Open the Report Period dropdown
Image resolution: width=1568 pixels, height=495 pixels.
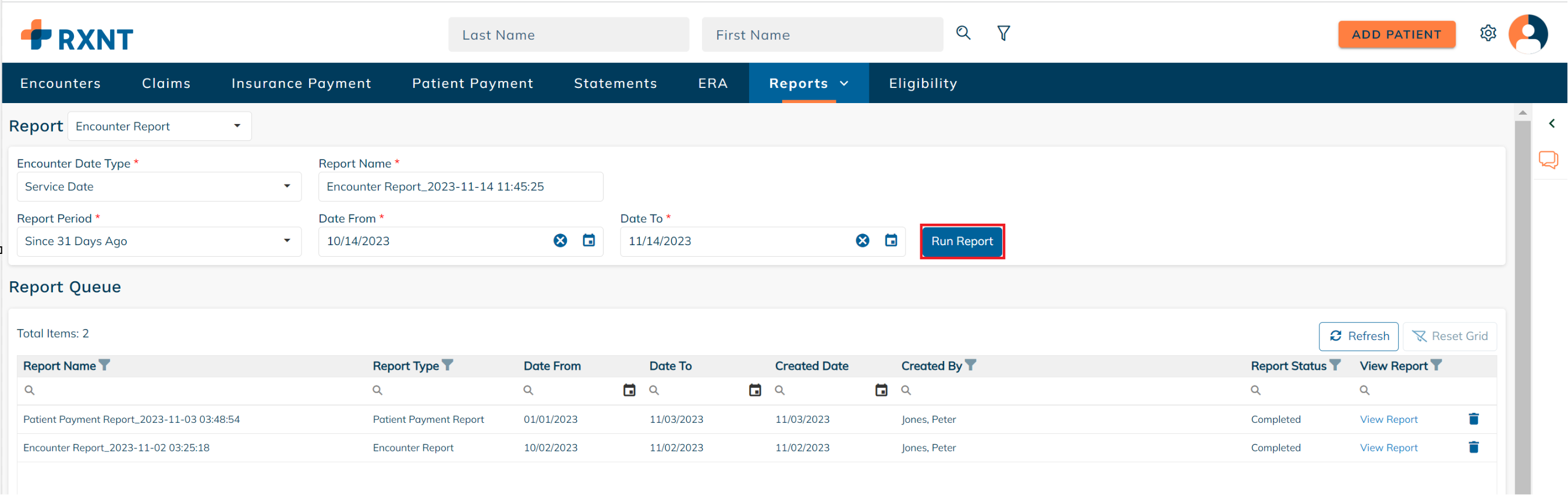(287, 241)
